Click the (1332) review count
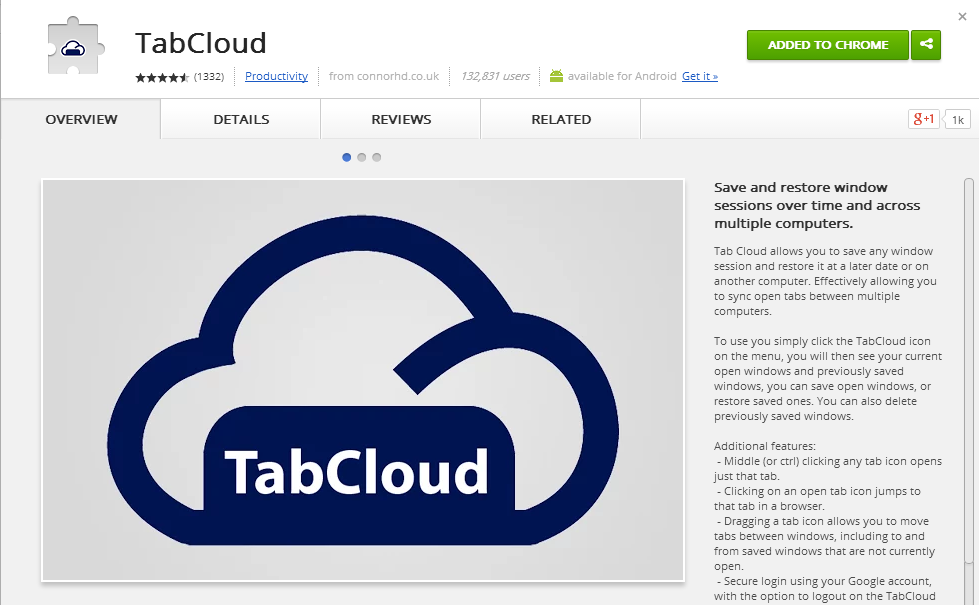Image resolution: width=979 pixels, height=605 pixels. coord(209,76)
